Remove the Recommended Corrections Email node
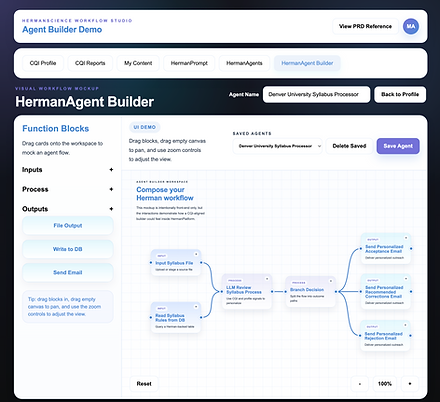Screen dimensions: 440x402 click(406, 279)
